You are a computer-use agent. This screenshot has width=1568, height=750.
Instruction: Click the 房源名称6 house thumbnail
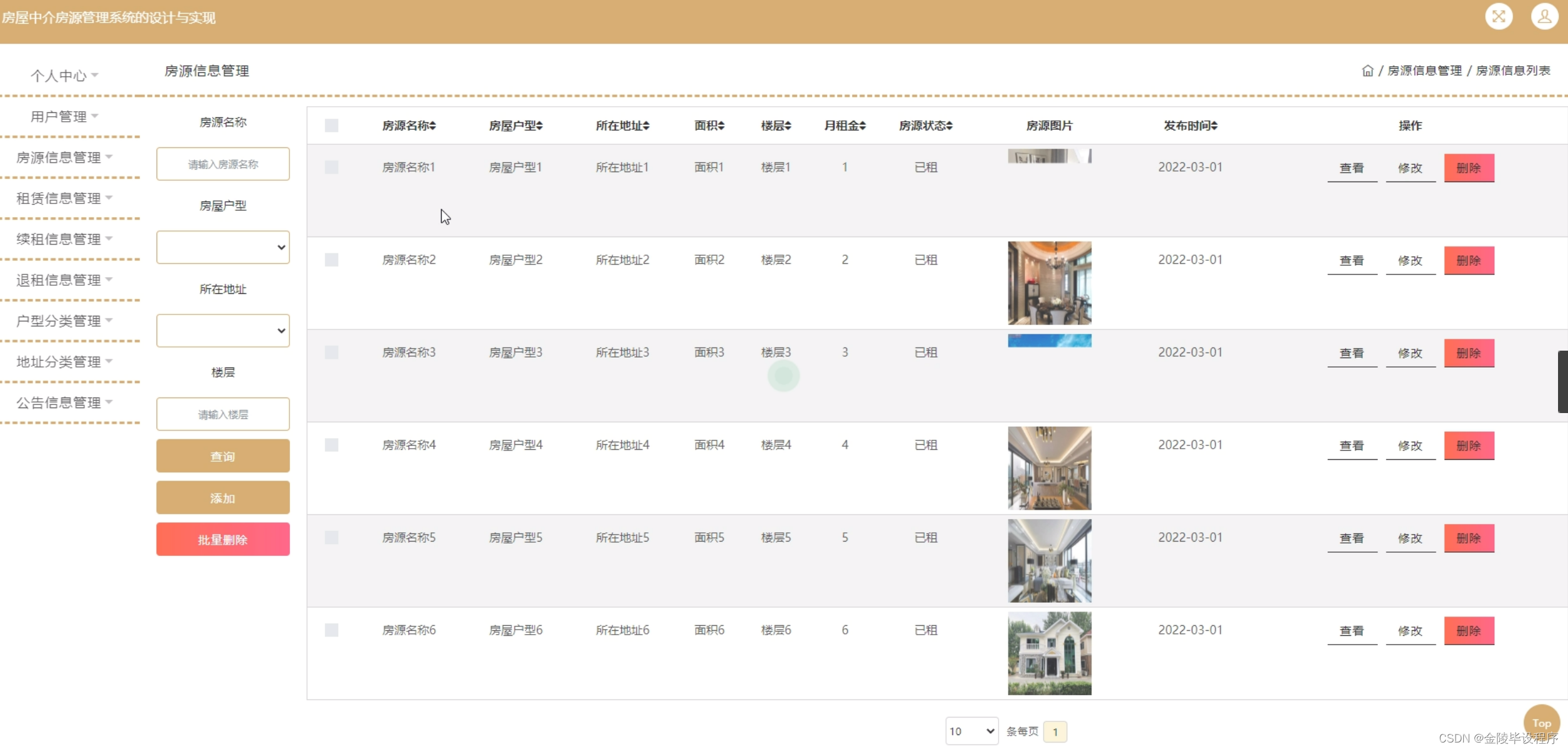click(x=1049, y=653)
